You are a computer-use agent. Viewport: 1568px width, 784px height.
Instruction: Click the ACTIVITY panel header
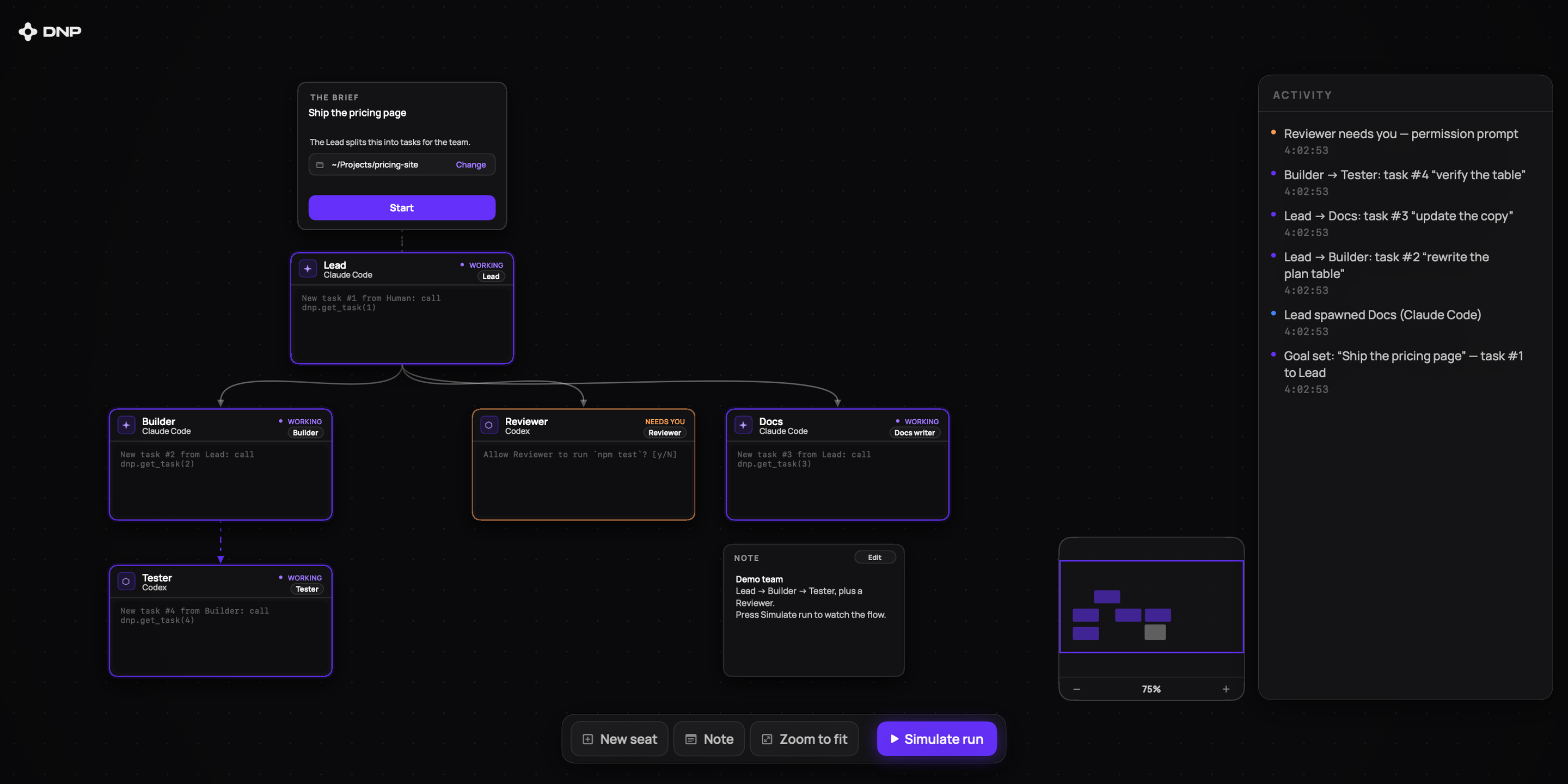click(x=1302, y=95)
